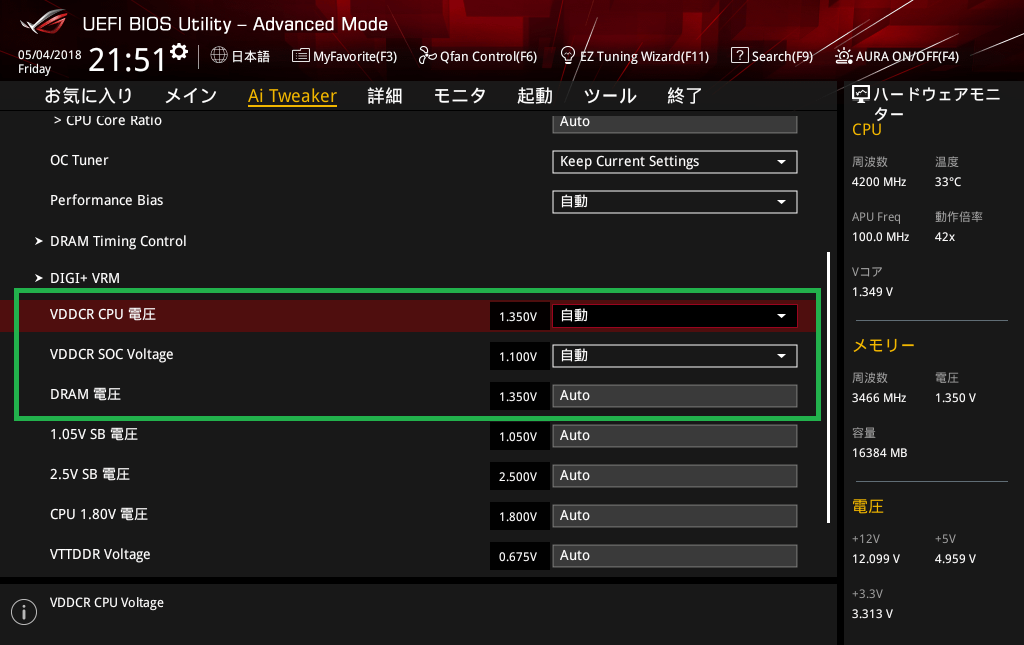Viewport: 1024px width, 645px height.
Task: Select the DRAM 電圧 label
Action: (x=86, y=394)
